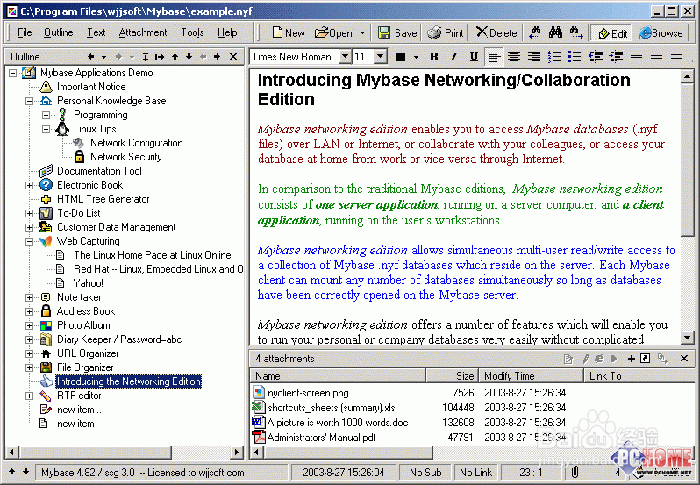Expand the Open button dropdown arrow
Image resolution: width=700 pixels, height=485 pixels.
pyautogui.click(x=362, y=33)
